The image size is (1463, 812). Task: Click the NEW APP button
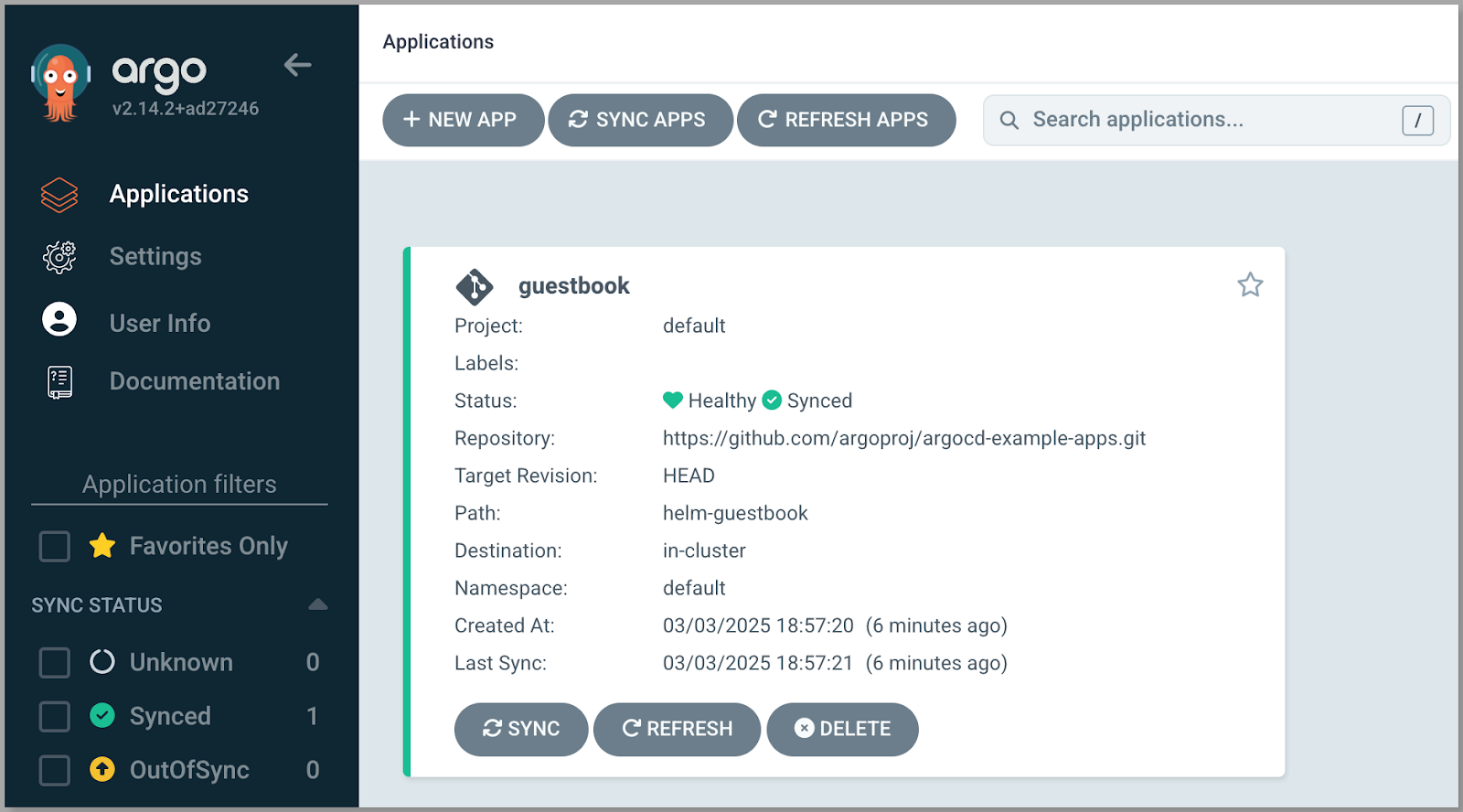[x=463, y=120]
